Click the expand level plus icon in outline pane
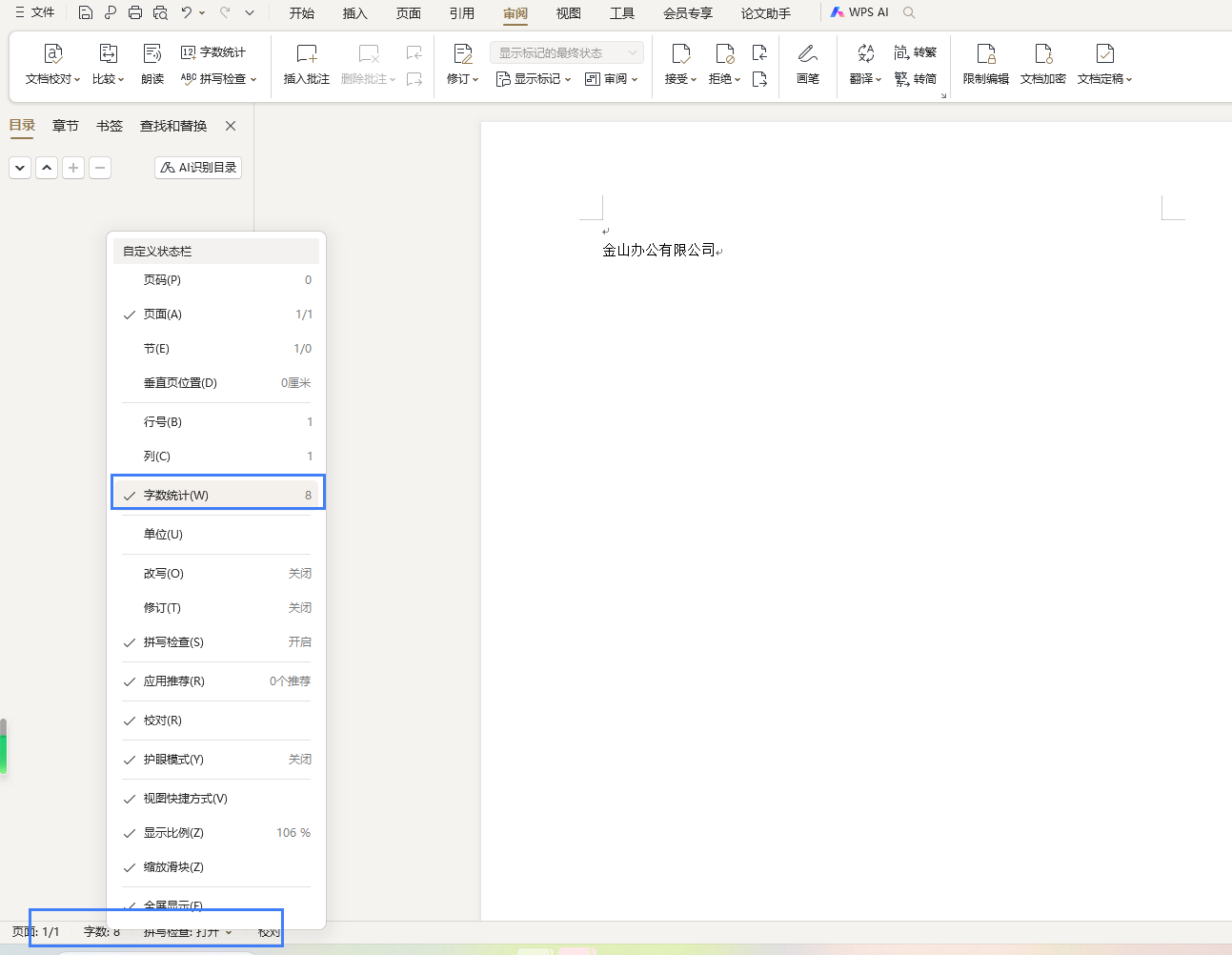 tap(73, 168)
